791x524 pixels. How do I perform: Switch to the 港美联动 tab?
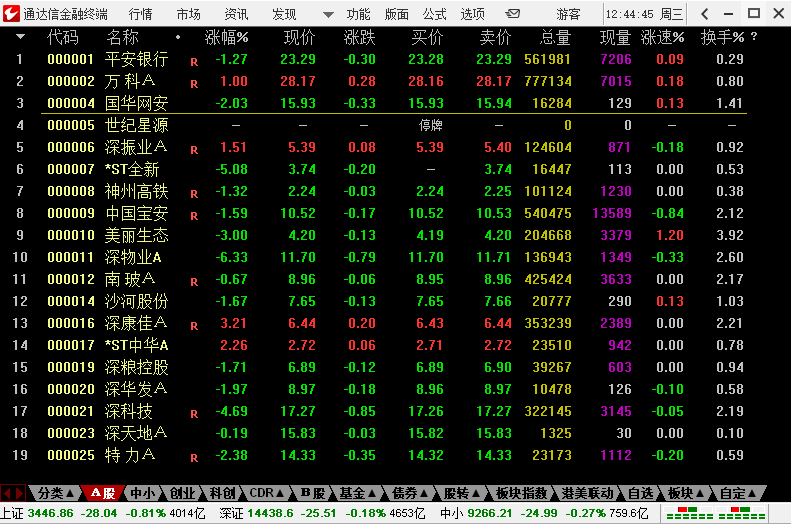[587, 493]
